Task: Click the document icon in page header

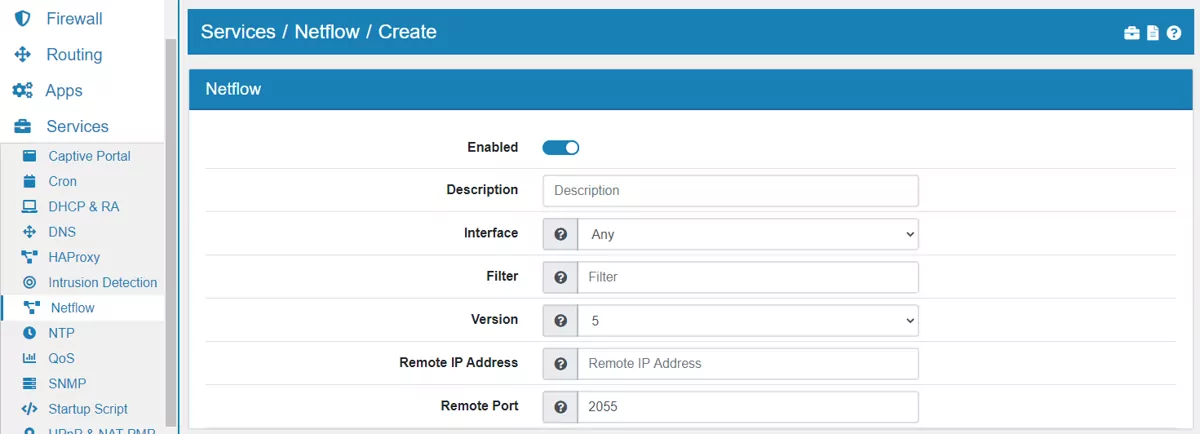Action: click(1153, 33)
